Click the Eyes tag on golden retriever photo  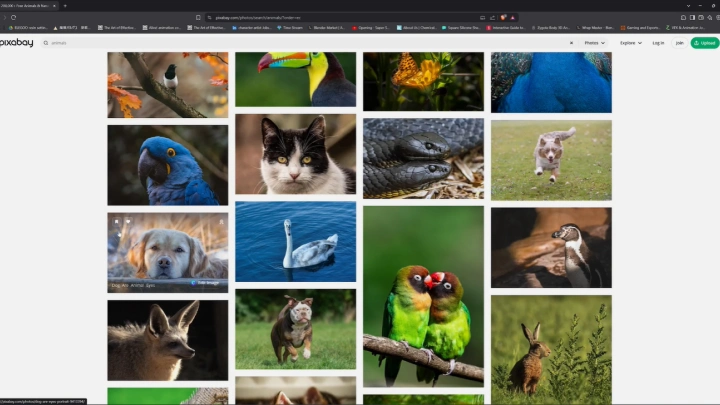[x=151, y=285]
